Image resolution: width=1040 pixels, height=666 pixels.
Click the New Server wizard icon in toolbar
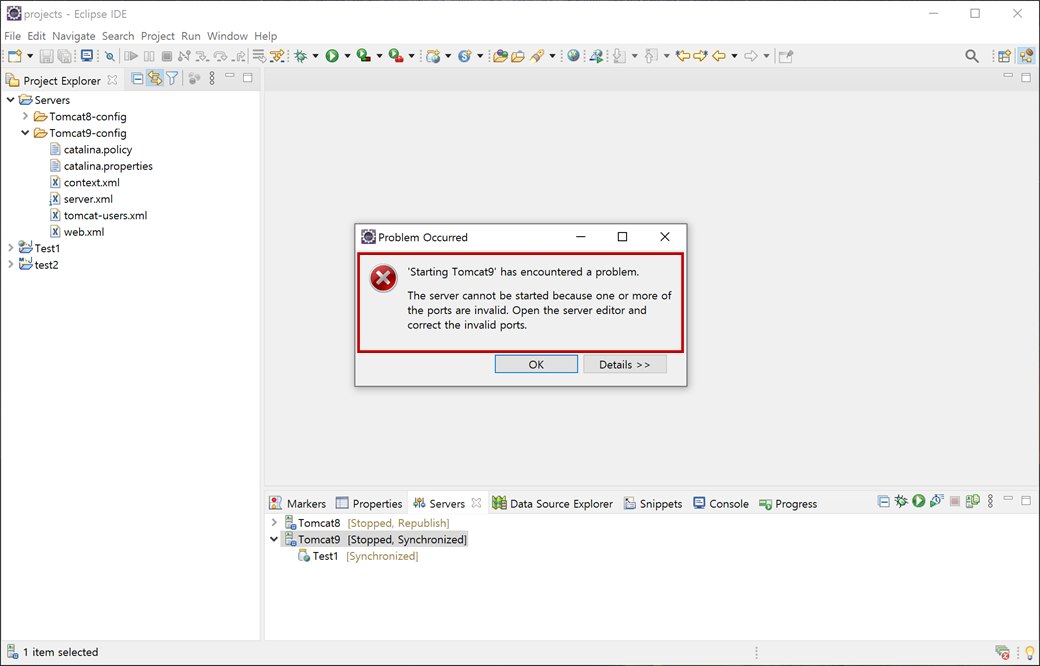click(433, 56)
